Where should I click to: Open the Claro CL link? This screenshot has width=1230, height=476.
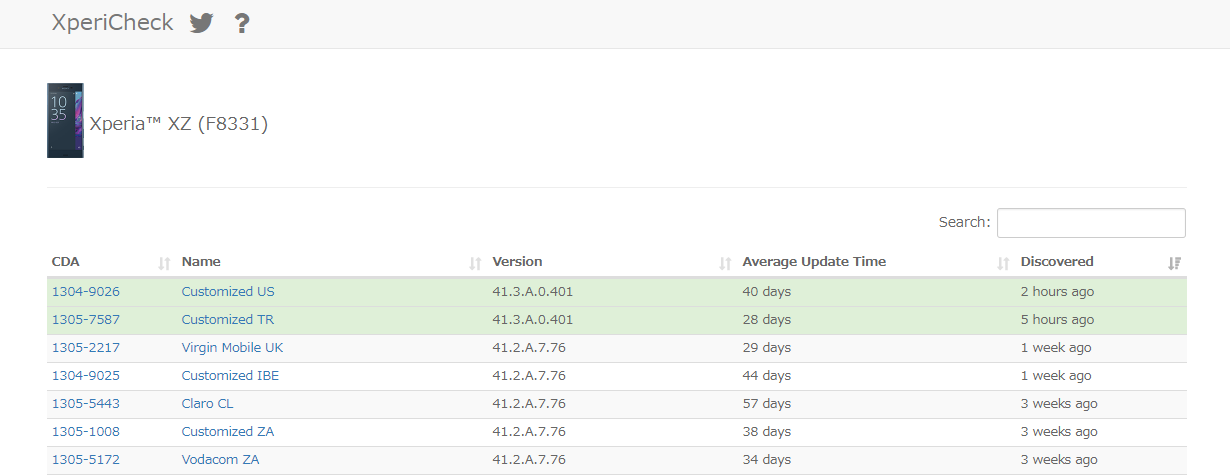(x=208, y=404)
